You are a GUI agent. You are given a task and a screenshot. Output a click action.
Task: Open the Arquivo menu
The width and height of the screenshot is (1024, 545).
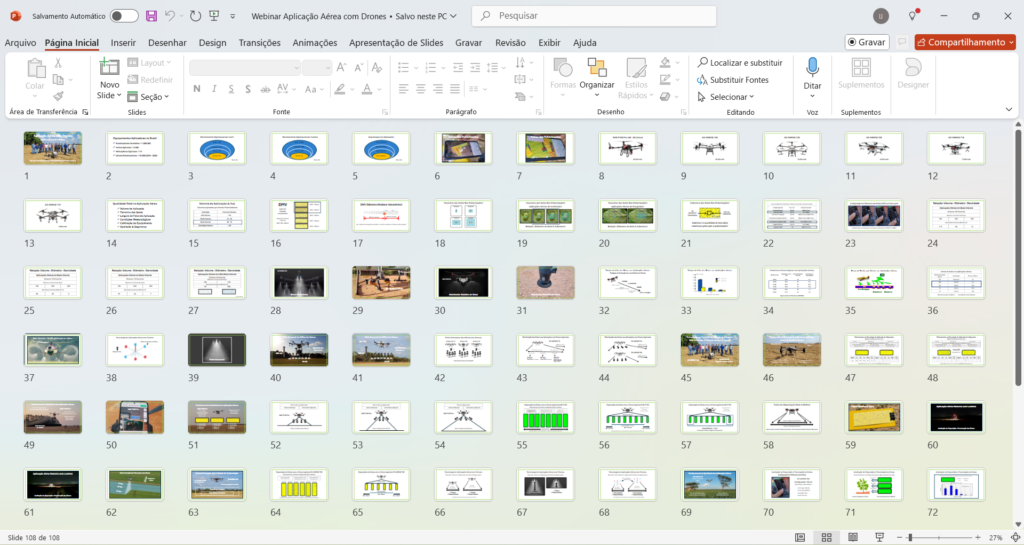point(20,43)
